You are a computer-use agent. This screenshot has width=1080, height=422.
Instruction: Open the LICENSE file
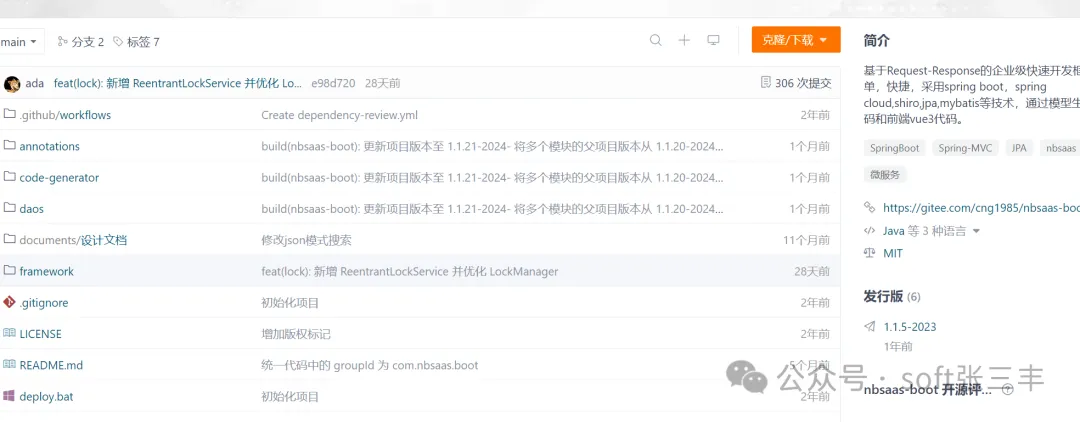point(41,334)
